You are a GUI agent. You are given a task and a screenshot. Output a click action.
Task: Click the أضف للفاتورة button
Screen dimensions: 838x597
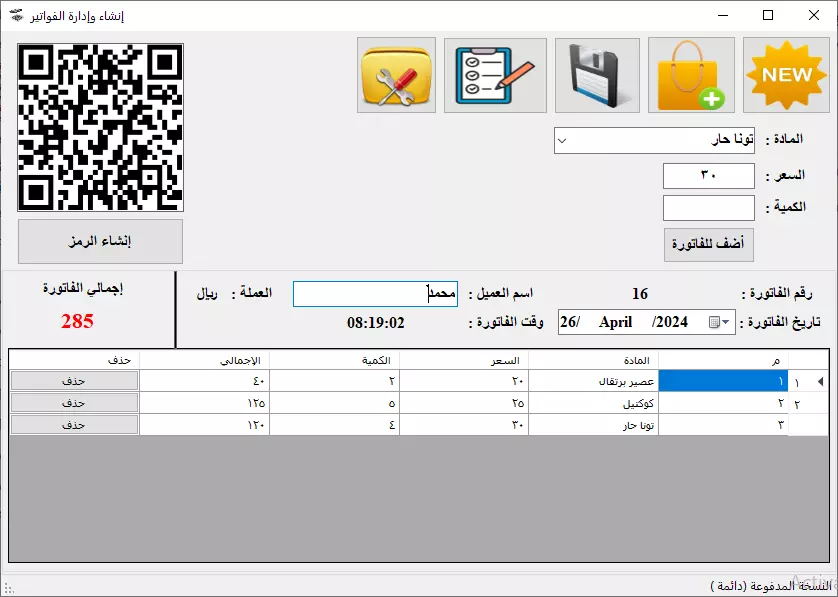708,244
